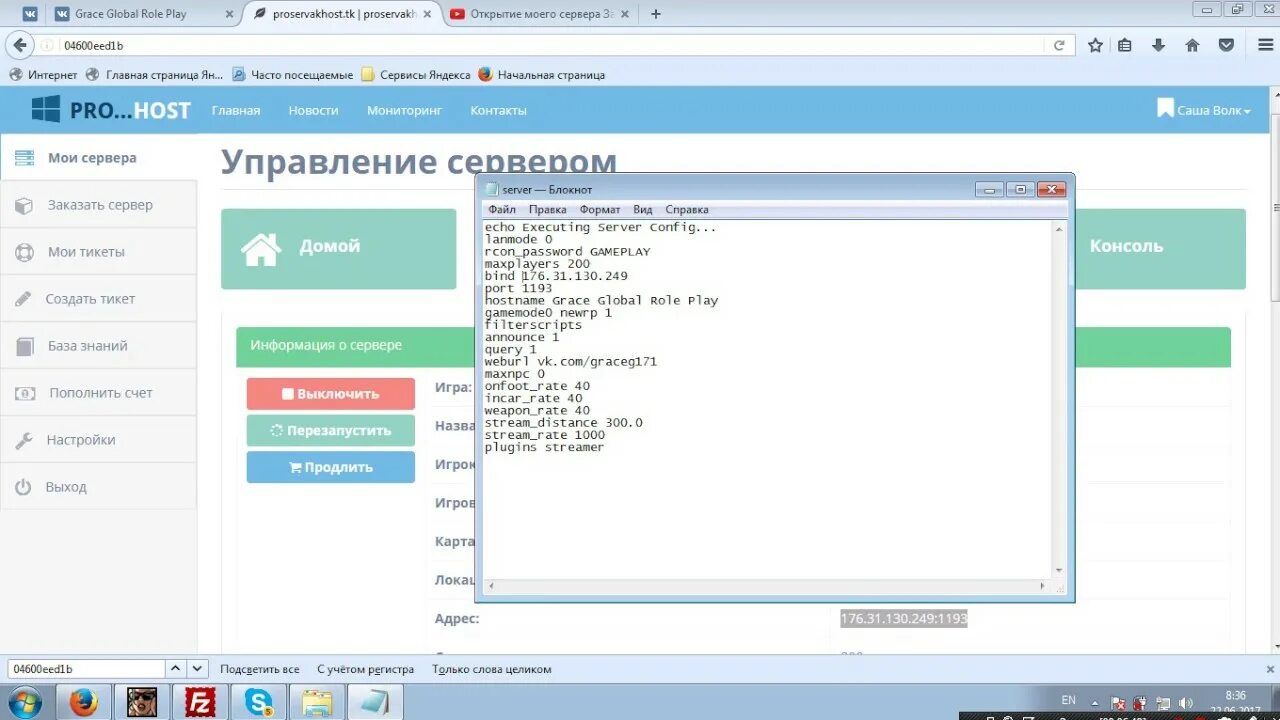Open a new browser tab
Image resolution: width=1280 pixels, height=720 pixels.
pos(656,14)
